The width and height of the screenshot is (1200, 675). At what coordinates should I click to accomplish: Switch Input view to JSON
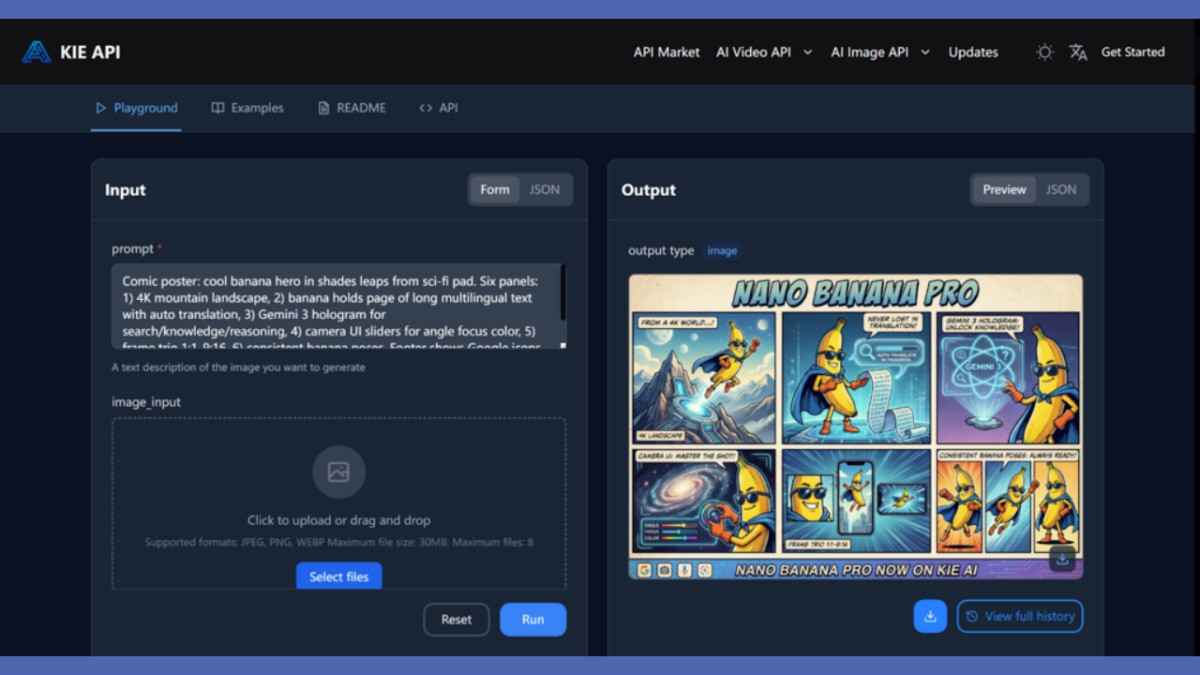pos(544,190)
